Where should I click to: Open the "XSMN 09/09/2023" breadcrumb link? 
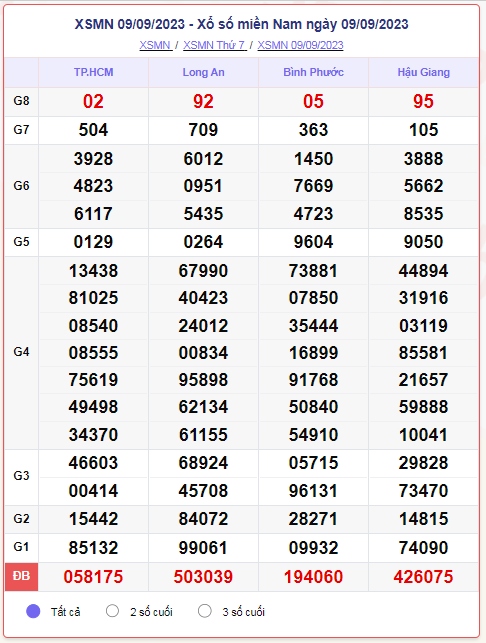coord(300,45)
